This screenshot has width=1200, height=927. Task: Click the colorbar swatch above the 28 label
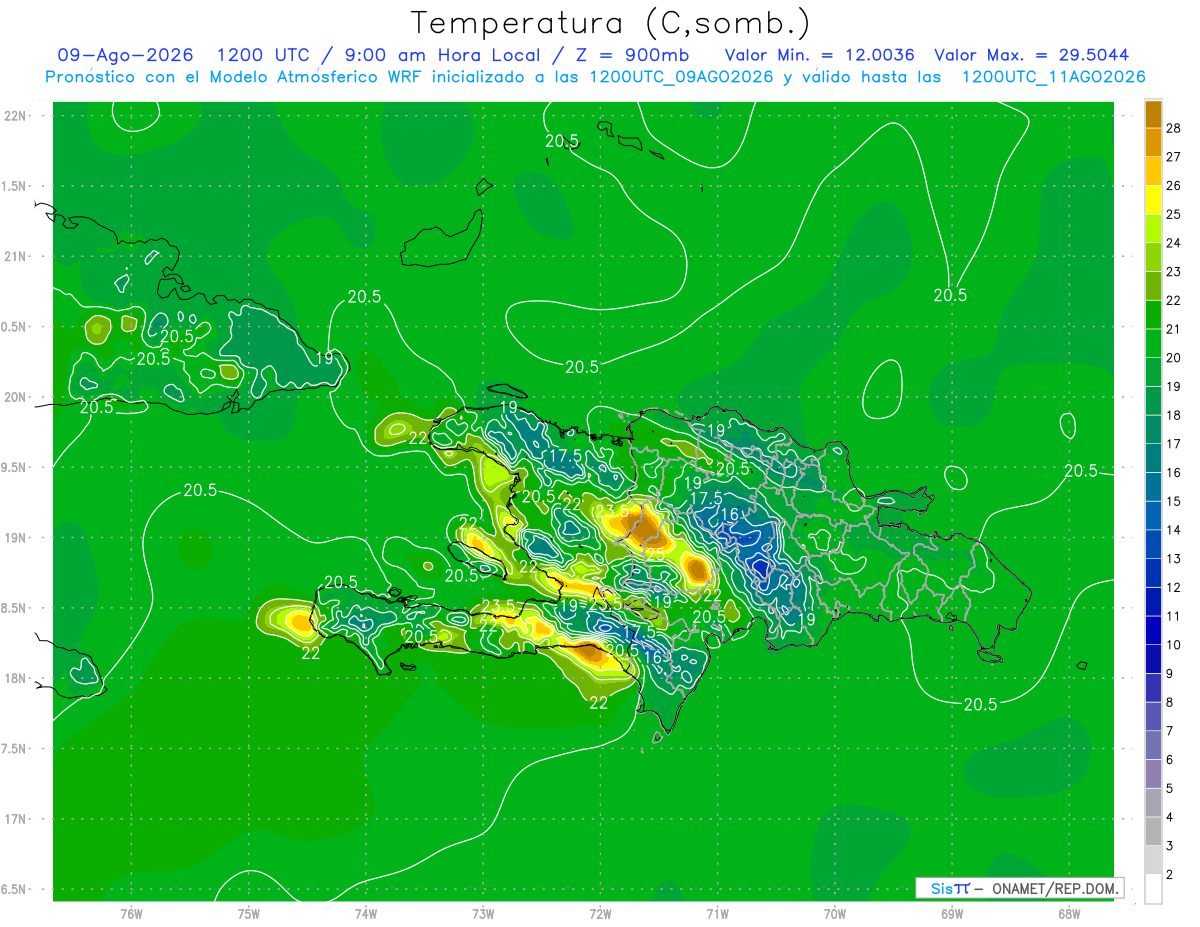click(1153, 113)
